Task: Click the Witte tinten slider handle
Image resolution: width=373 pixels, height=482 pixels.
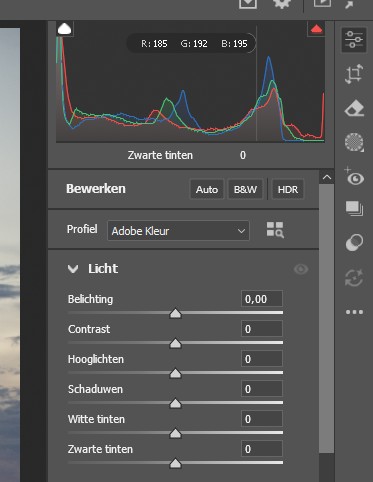Action: [175, 434]
